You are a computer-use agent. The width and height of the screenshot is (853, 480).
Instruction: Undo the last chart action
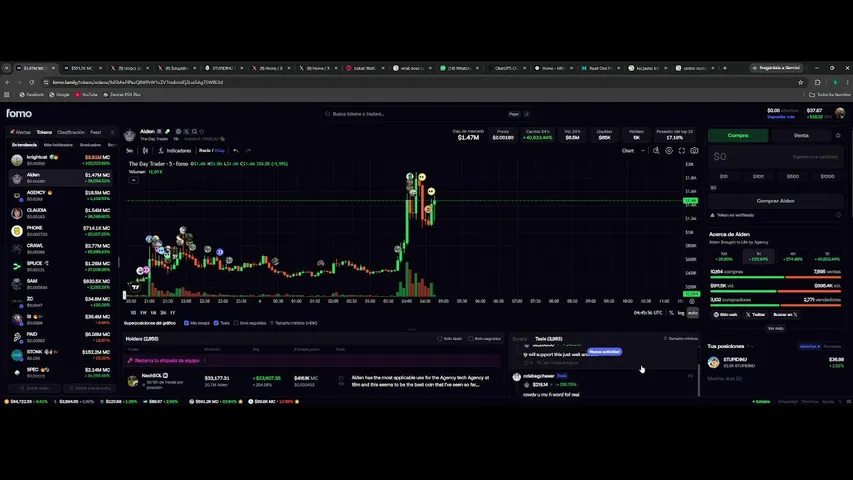(236, 151)
